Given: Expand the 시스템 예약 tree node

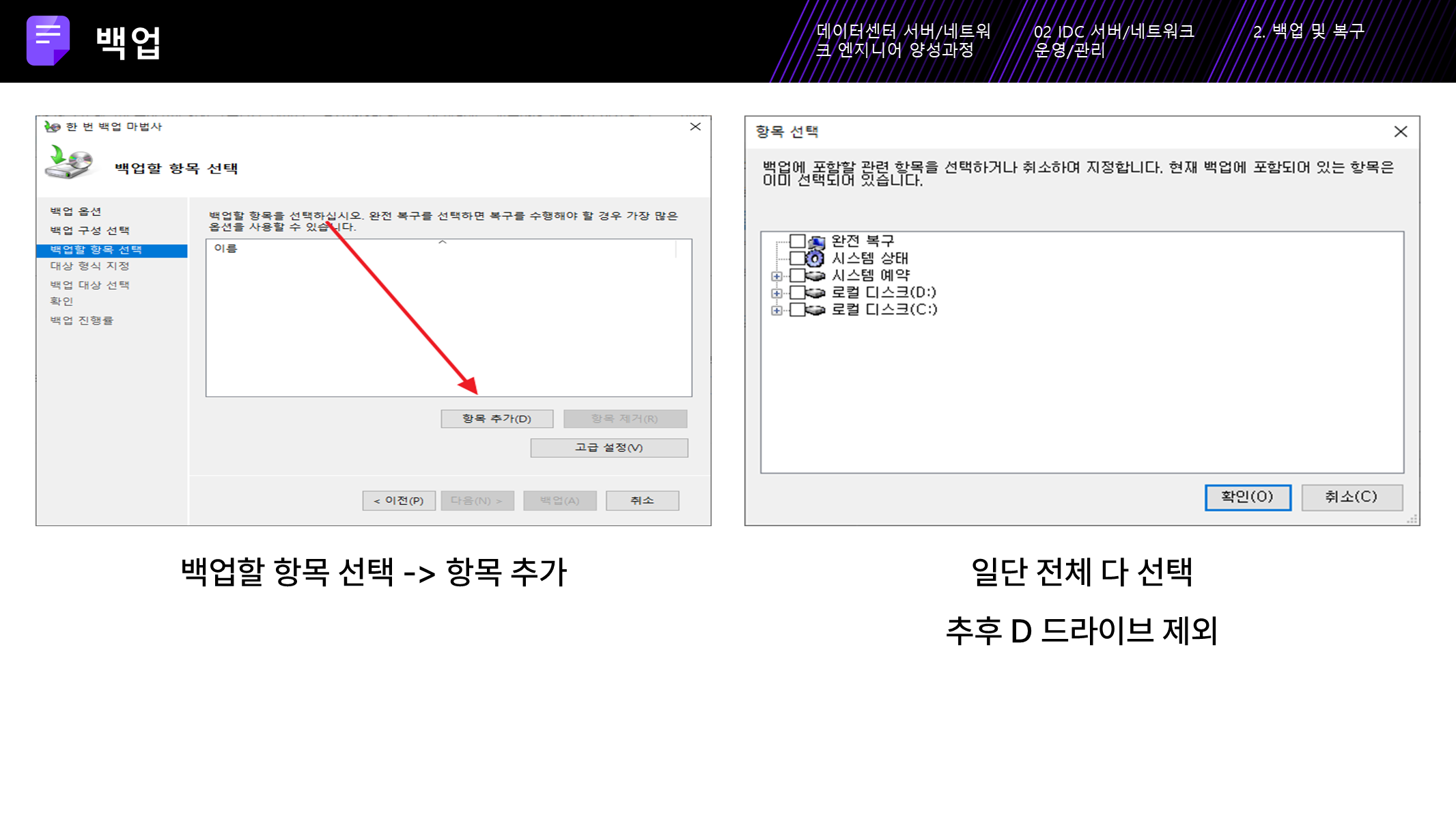Looking at the screenshot, I should [x=776, y=276].
